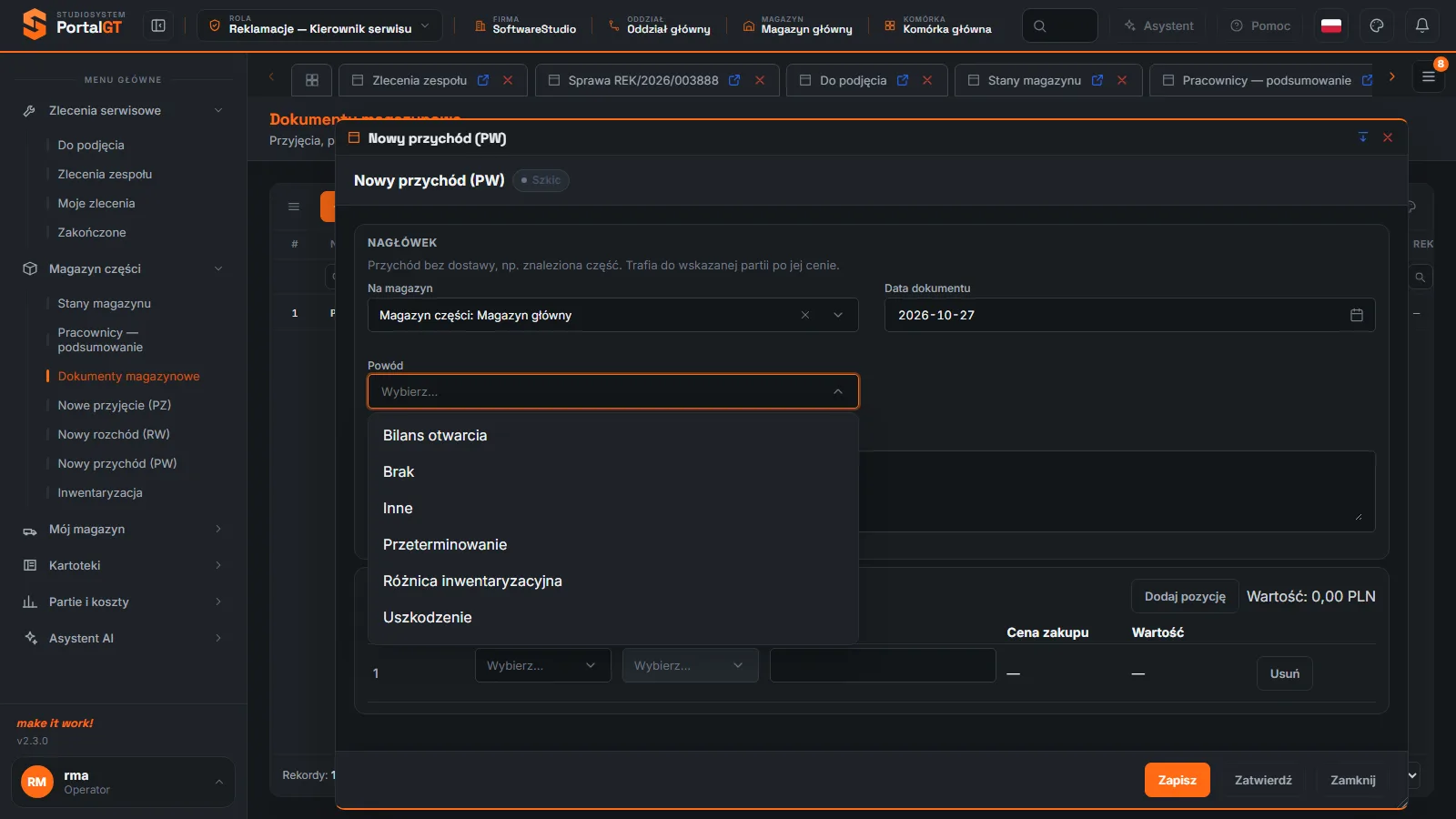This screenshot has width=1456, height=819.
Task: Select Brak reason
Action: point(613,471)
